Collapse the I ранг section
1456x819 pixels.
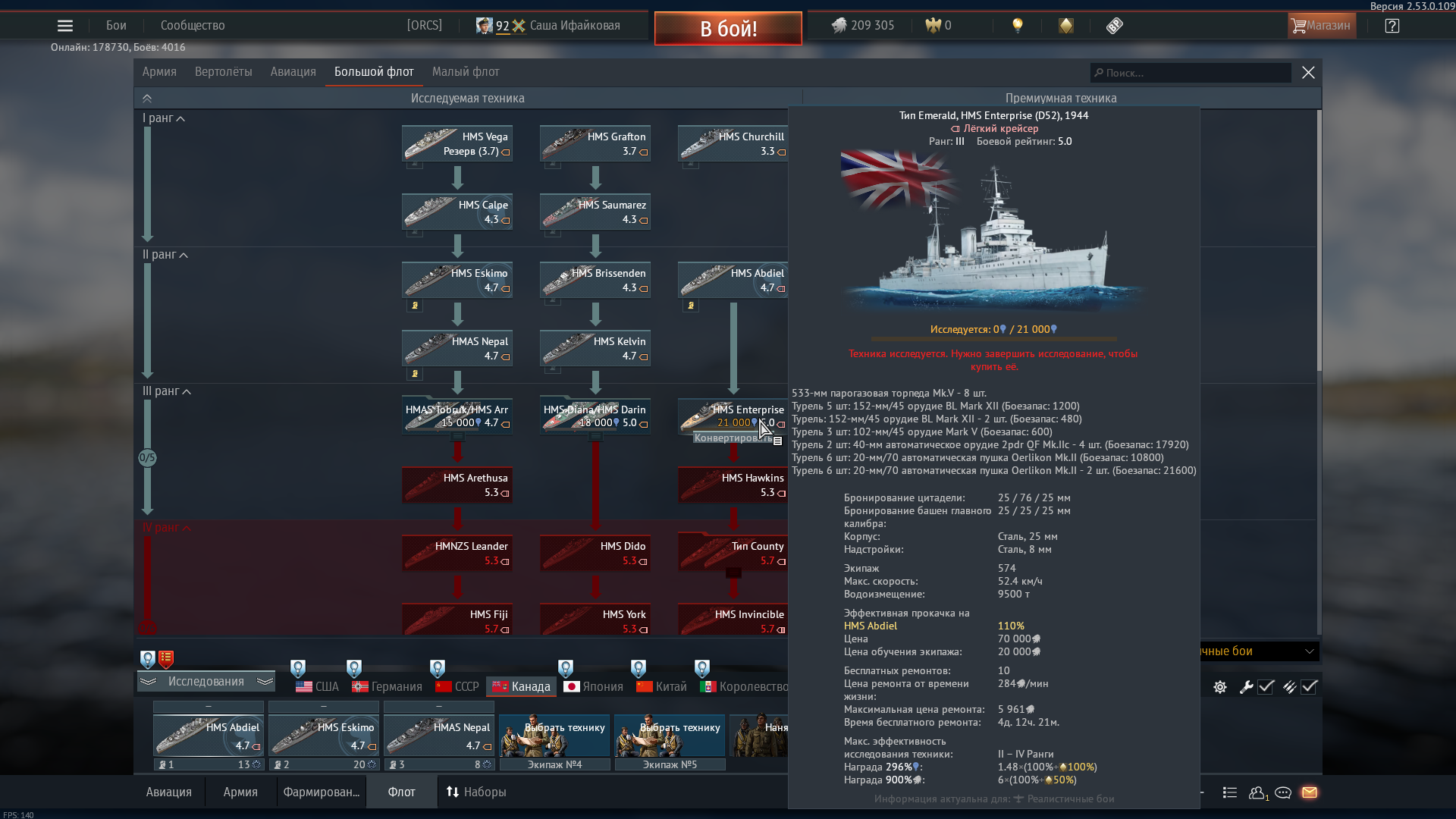click(x=180, y=119)
